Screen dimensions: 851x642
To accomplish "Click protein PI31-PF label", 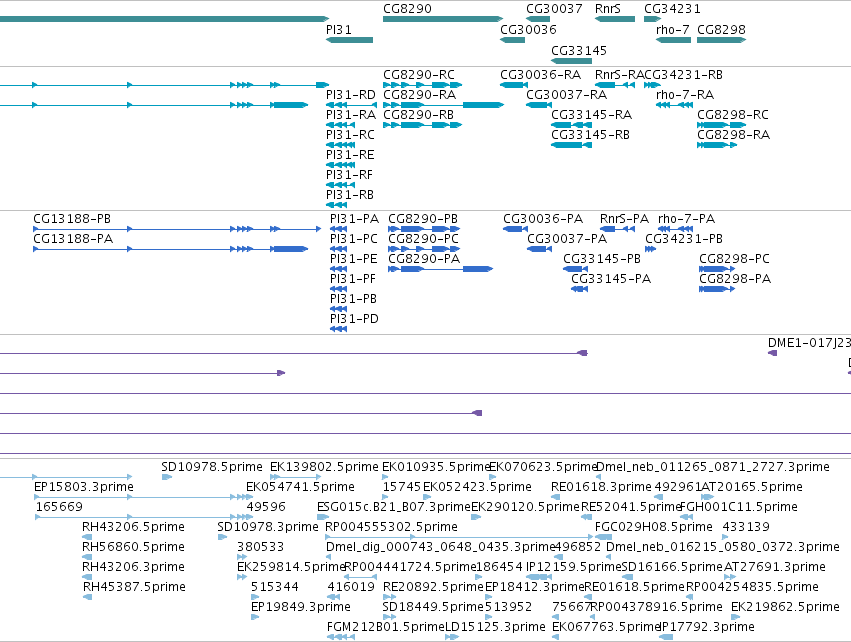I will point(353,279).
